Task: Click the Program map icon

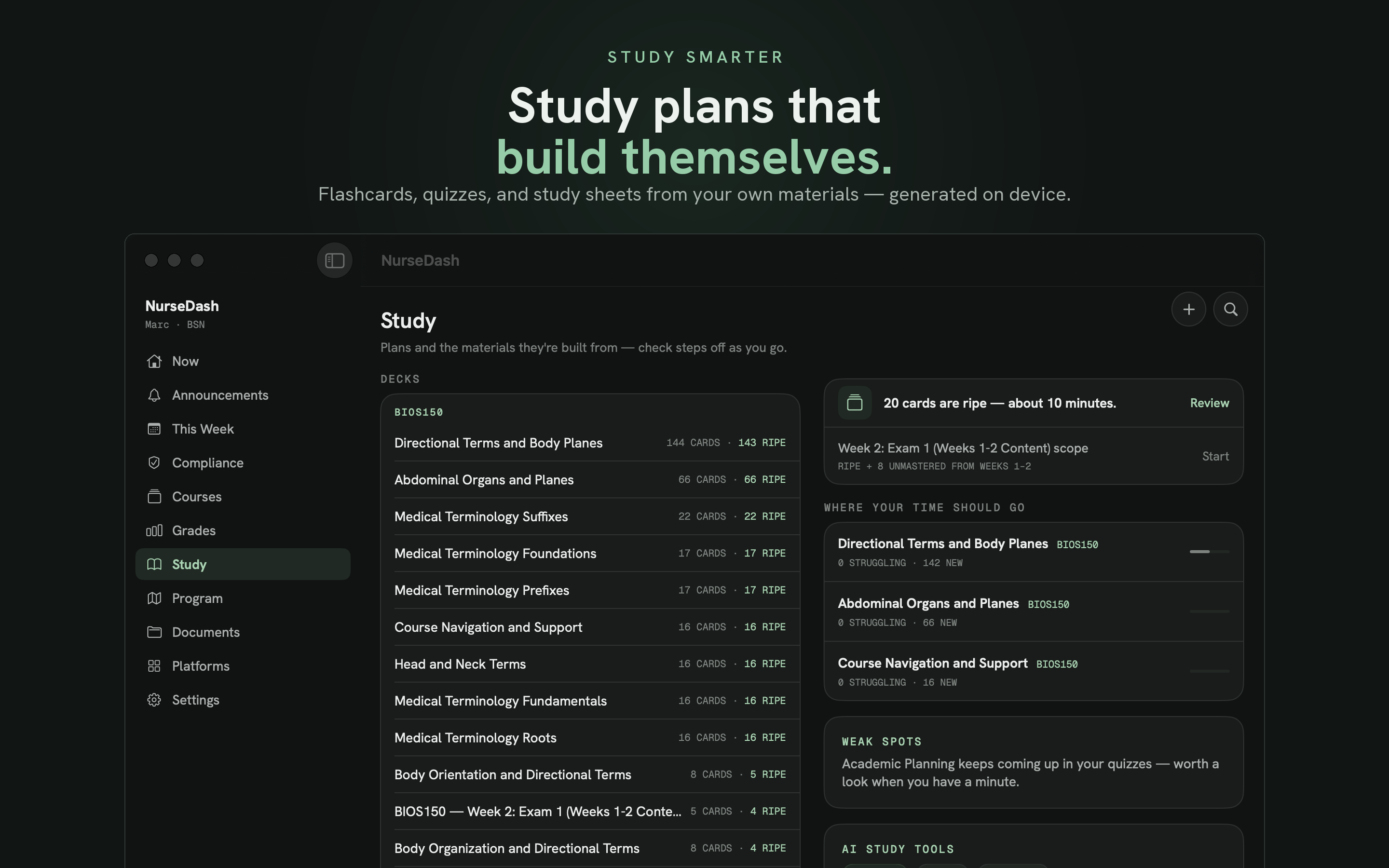Action: (154, 598)
